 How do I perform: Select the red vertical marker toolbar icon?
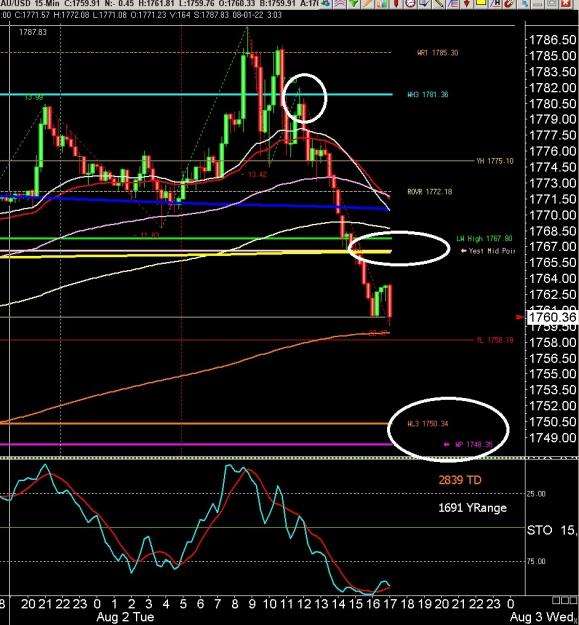coord(396,4)
